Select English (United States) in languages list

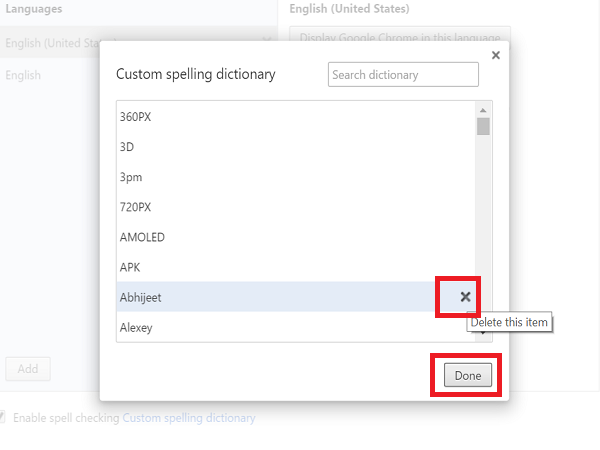click(x=50, y=43)
